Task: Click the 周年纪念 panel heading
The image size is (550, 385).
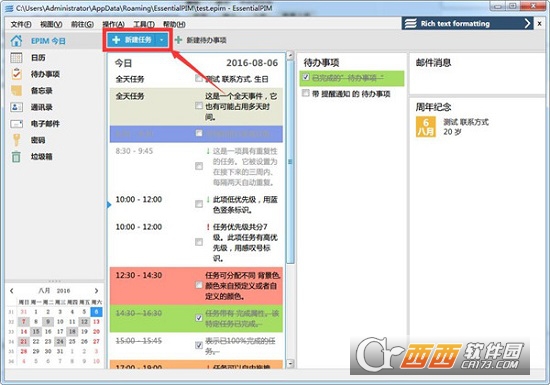Action: click(x=433, y=107)
